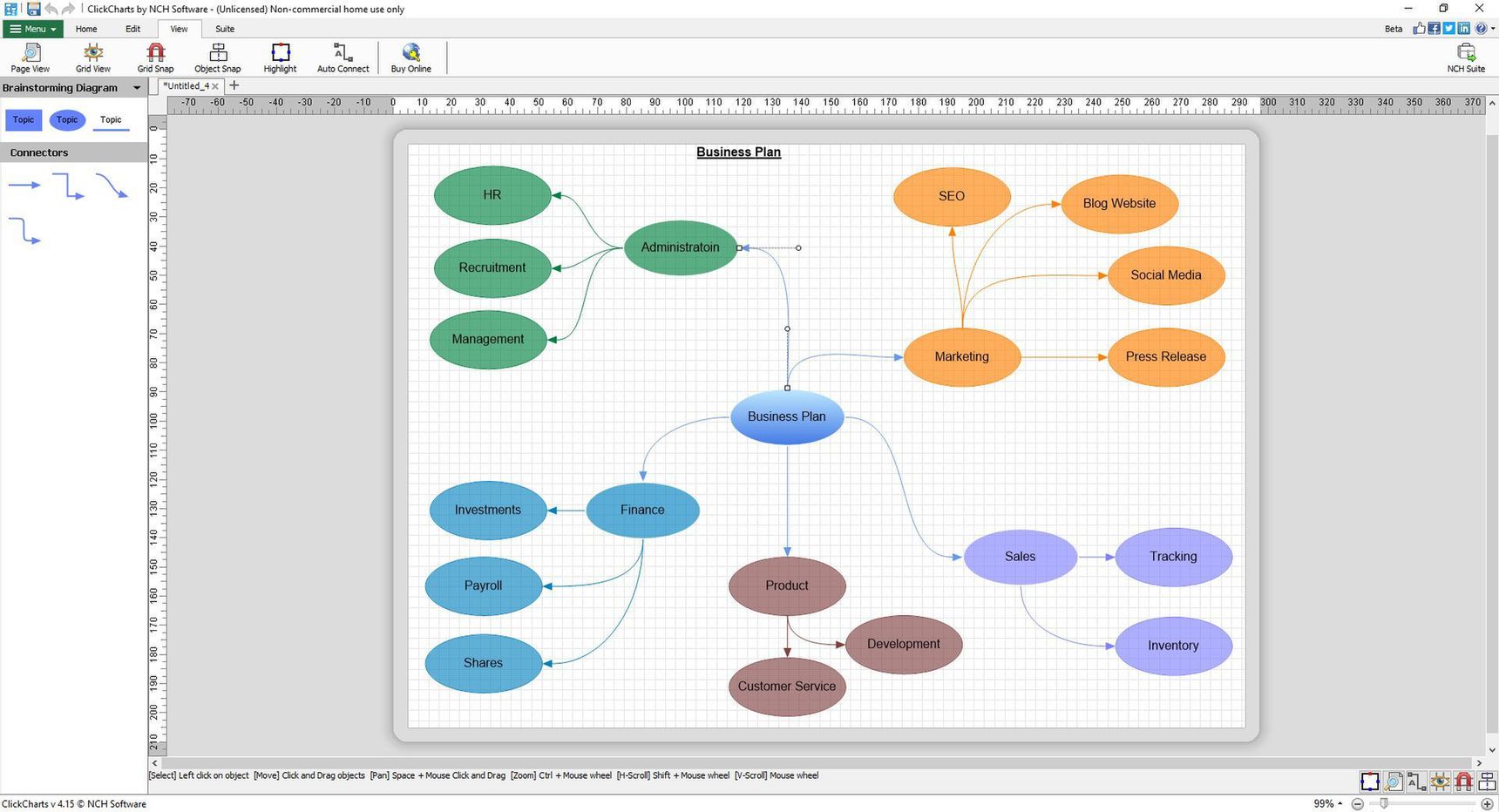
Task: Click the Connectors panel header
Action: coord(74,152)
